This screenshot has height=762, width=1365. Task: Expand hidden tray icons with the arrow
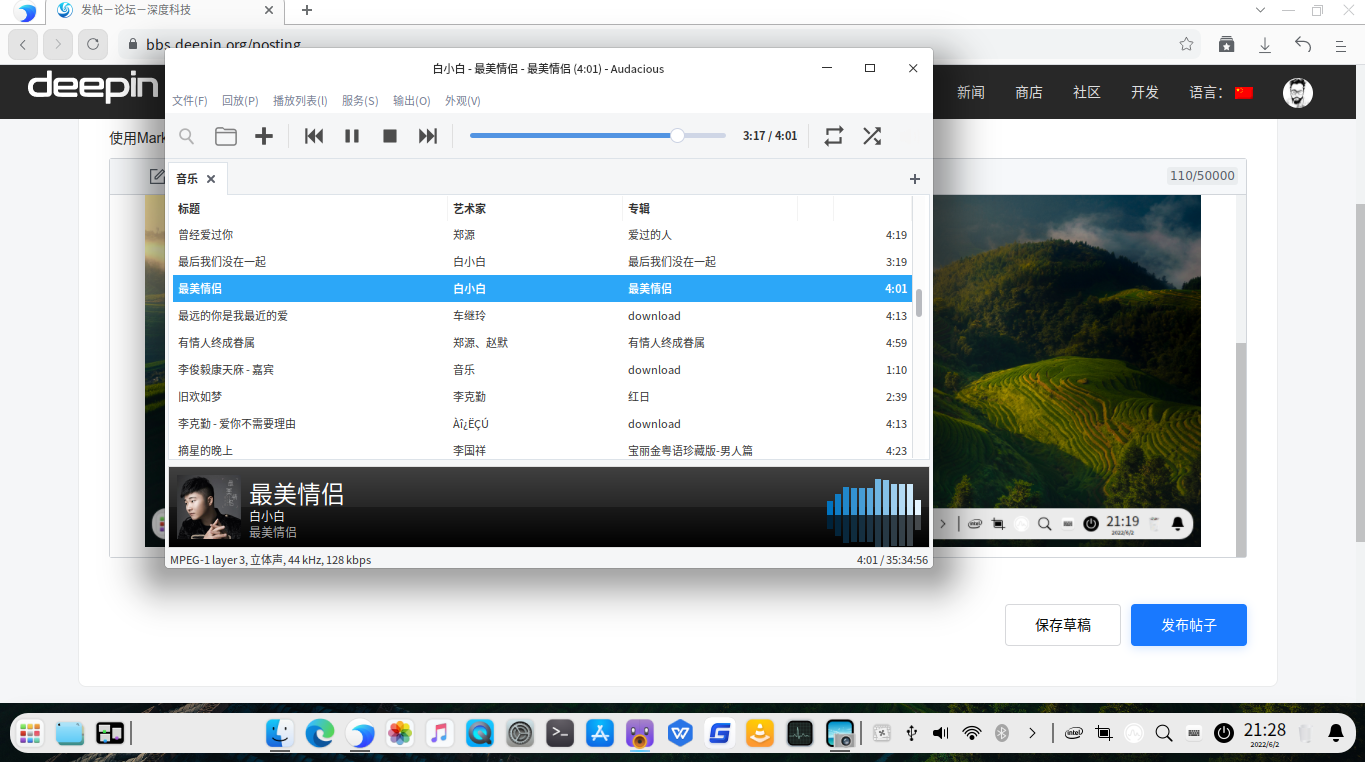pyautogui.click(x=1033, y=733)
